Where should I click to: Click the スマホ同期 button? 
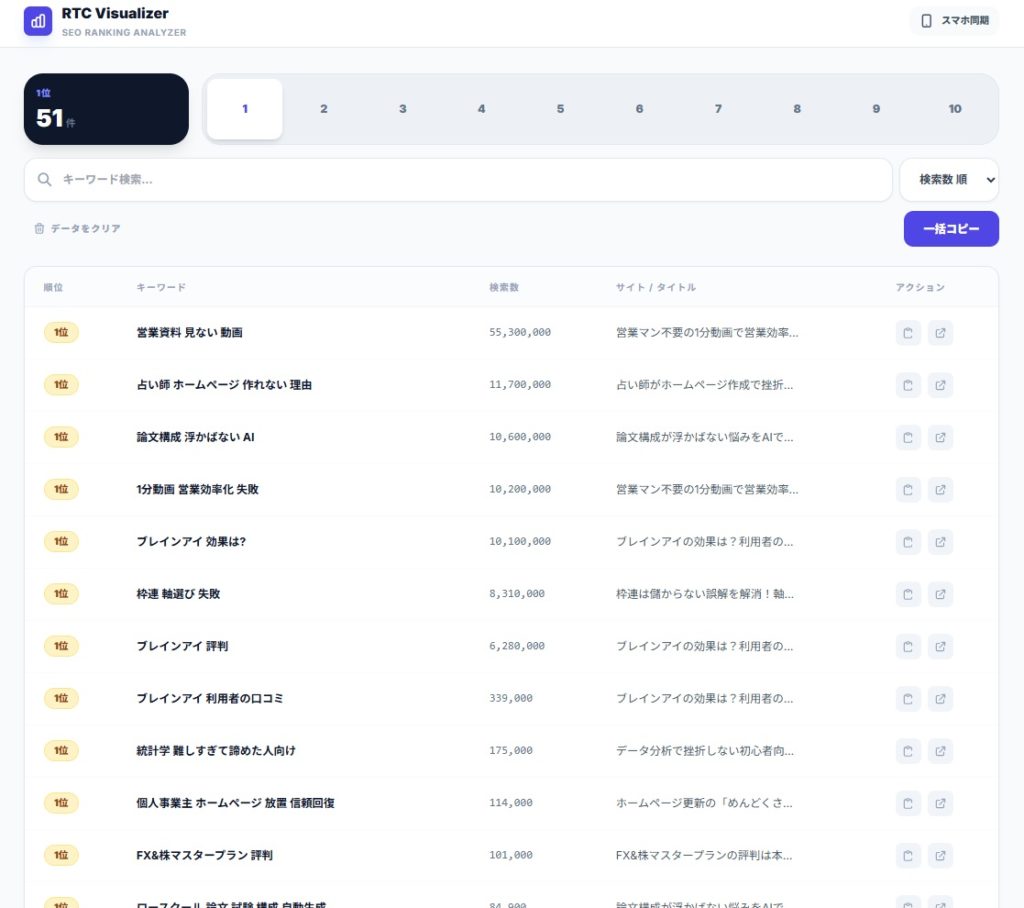pyautogui.click(x=954, y=21)
